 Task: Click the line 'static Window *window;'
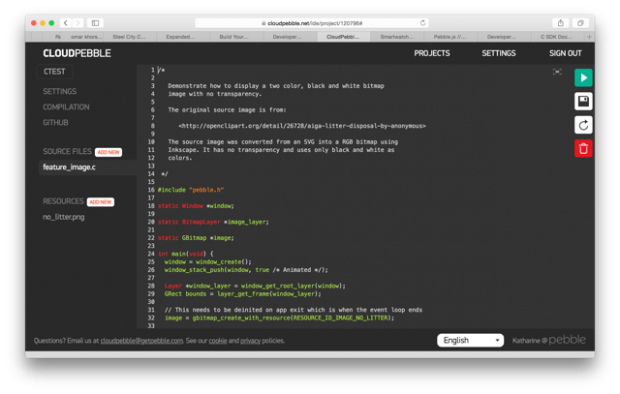tap(196, 206)
